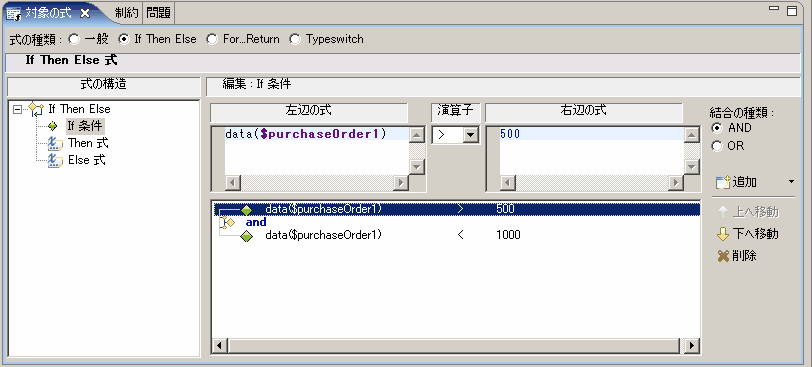Click the 1000 value in the second condition

pyautogui.click(x=508, y=235)
